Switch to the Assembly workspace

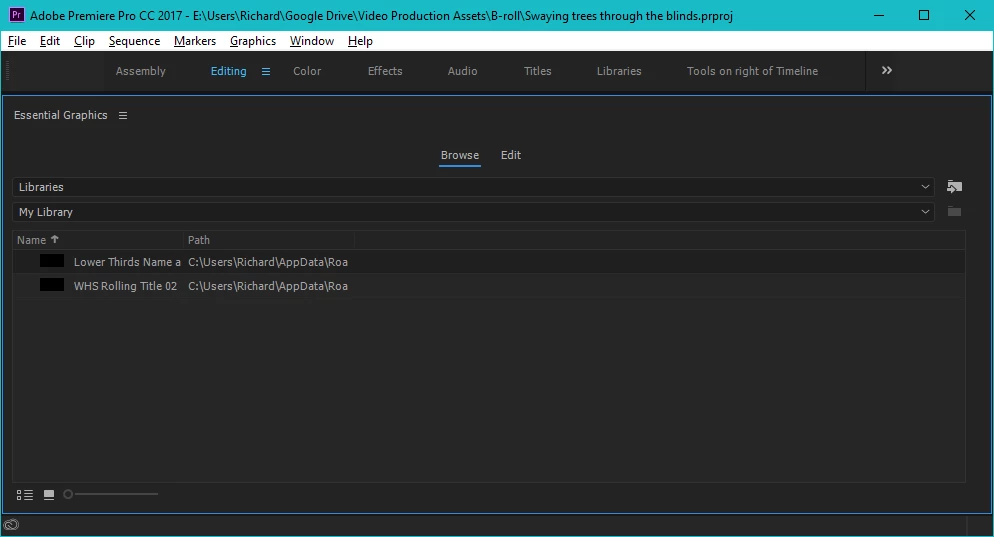141,71
